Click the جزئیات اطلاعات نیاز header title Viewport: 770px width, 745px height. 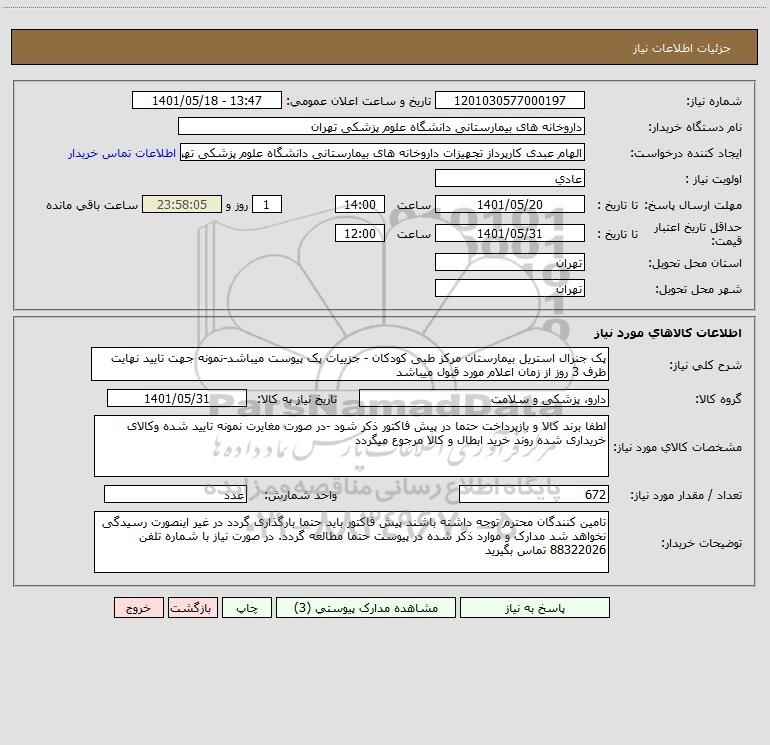pos(682,48)
